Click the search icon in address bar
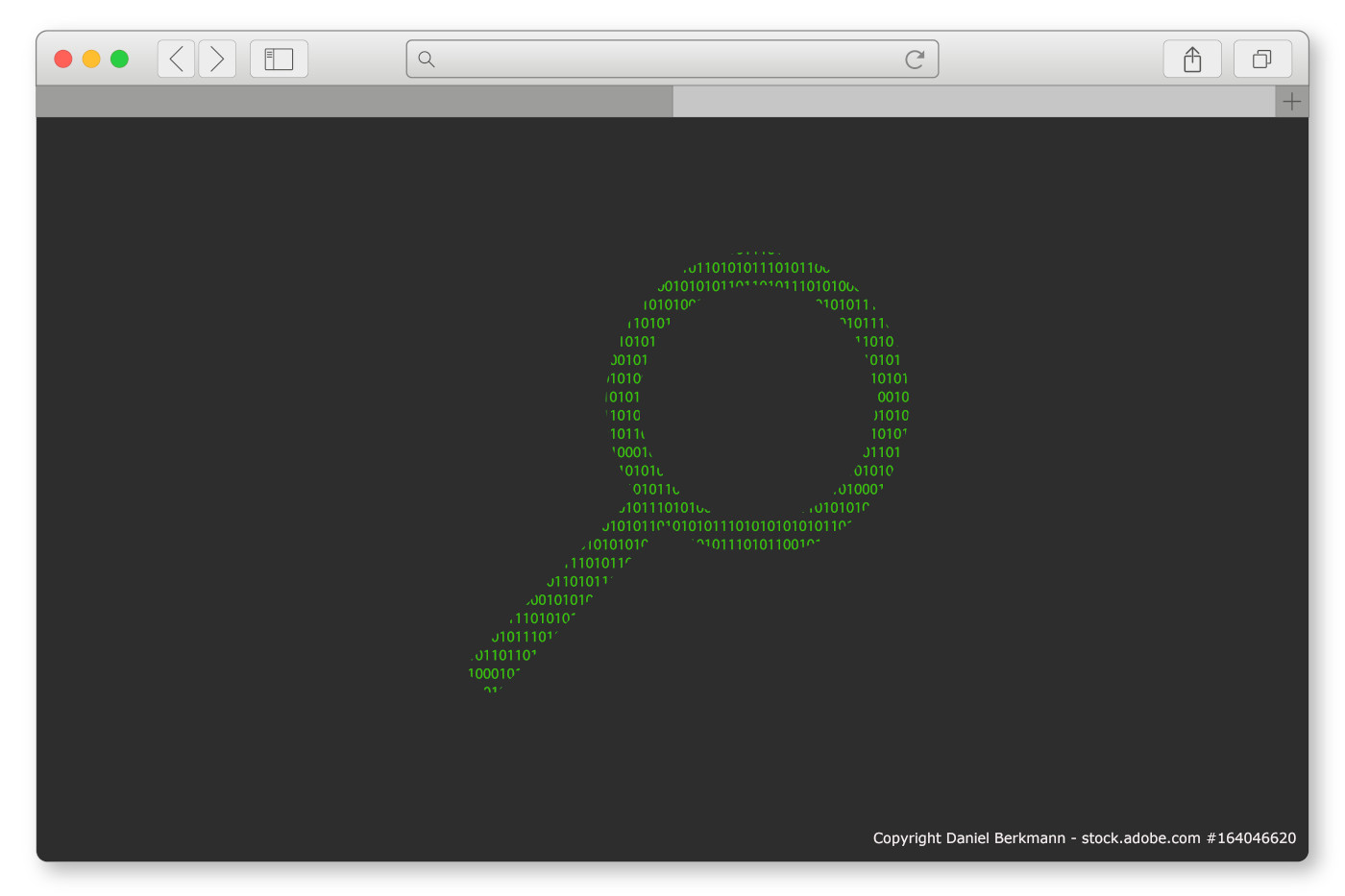 tap(427, 60)
